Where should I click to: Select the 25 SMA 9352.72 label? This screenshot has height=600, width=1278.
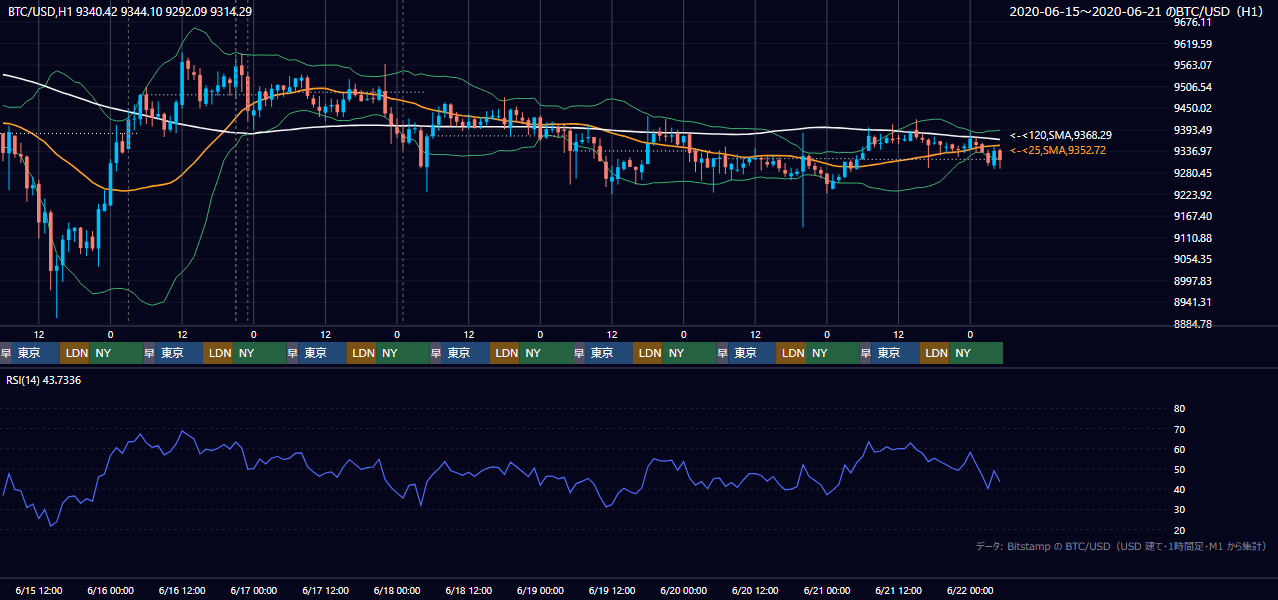point(1058,150)
